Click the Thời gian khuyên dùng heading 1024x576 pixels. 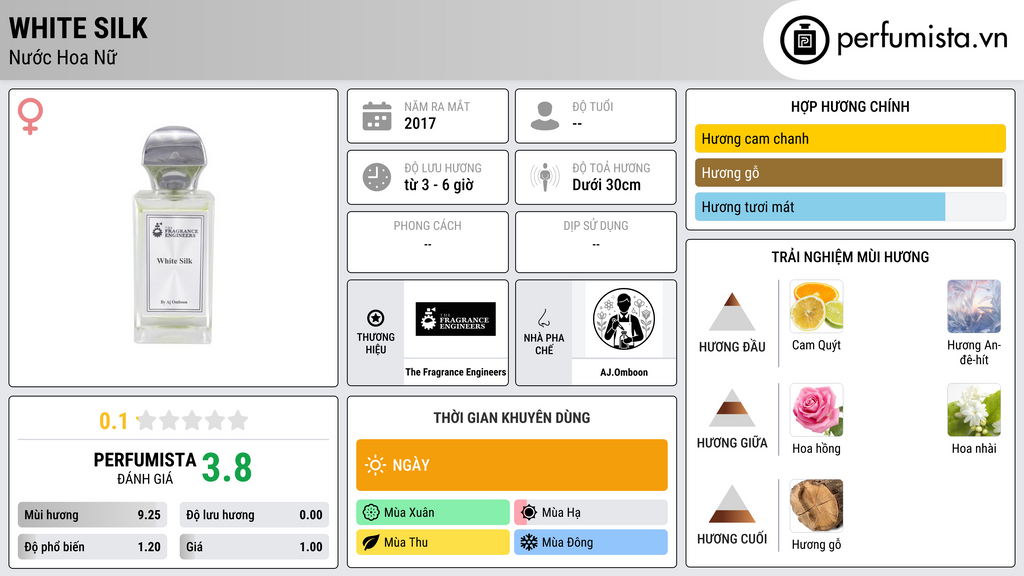click(x=512, y=418)
